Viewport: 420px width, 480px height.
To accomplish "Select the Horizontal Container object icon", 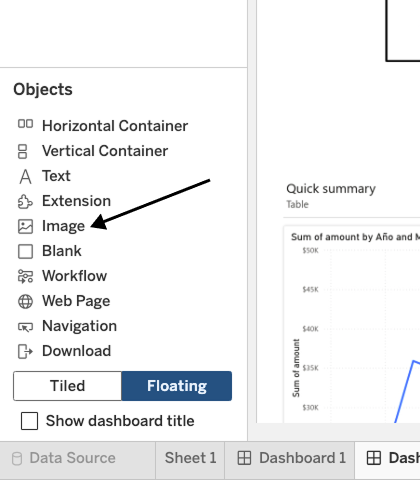I will 25,124.
